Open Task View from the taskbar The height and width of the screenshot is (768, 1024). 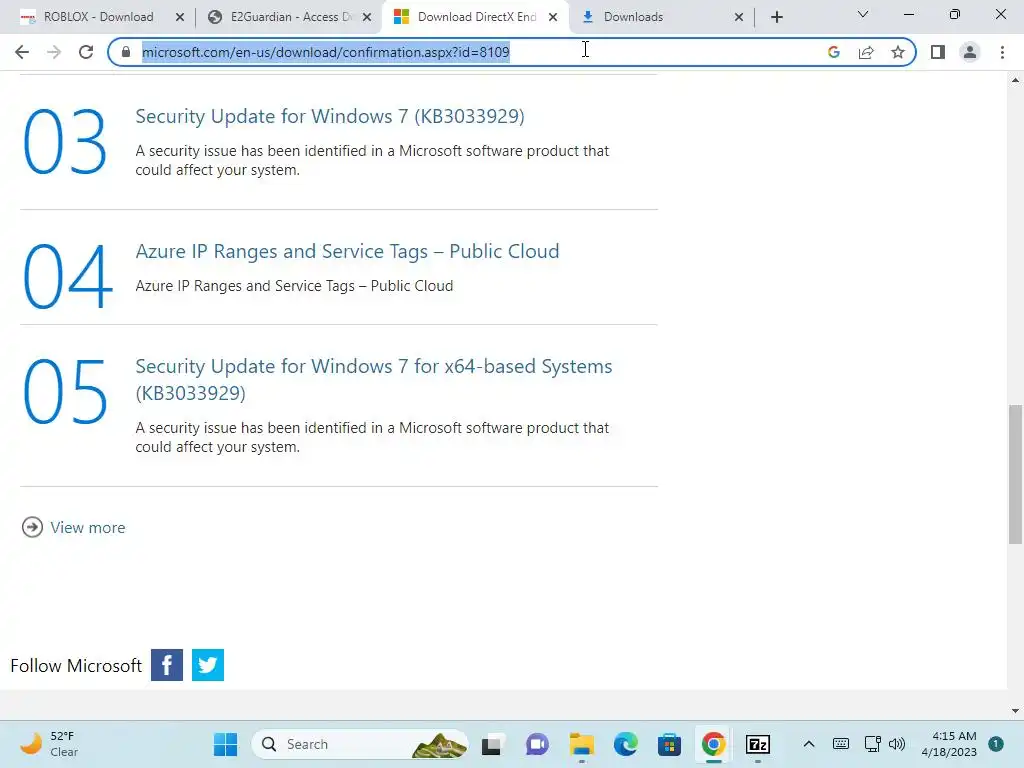pyautogui.click(x=491, y=744)
